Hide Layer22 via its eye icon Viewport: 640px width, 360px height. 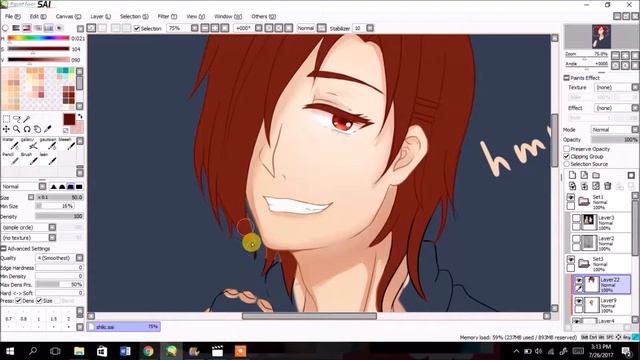click(579, 280)
